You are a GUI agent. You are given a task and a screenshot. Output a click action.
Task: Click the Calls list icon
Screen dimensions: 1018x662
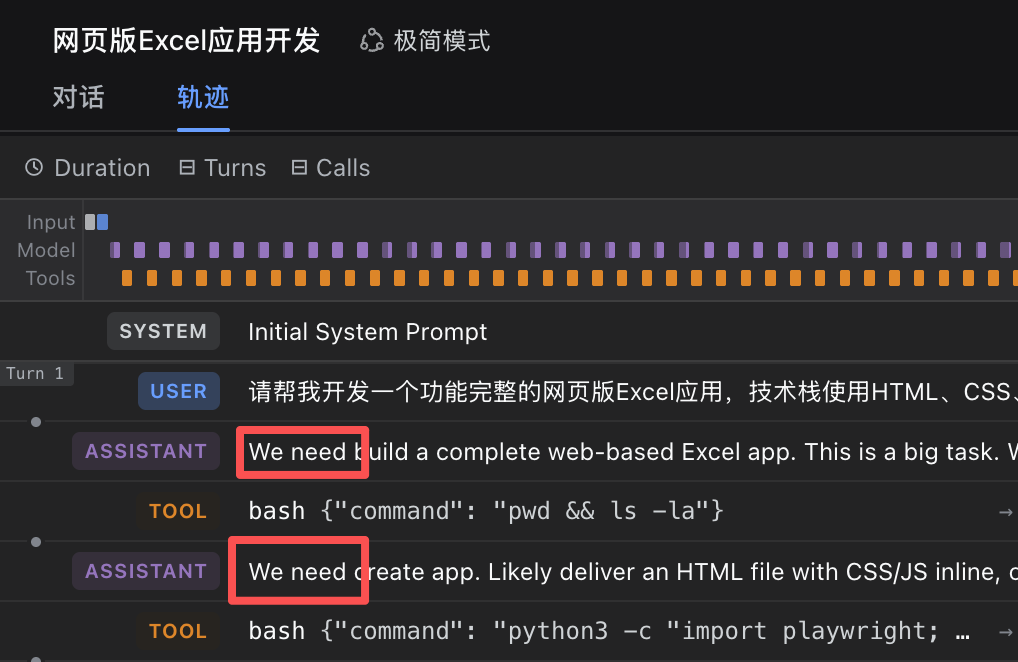(x=299, y=167)
